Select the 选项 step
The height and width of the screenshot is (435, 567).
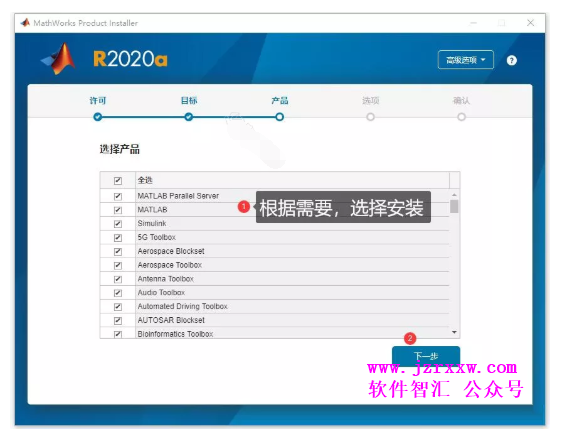370,117
